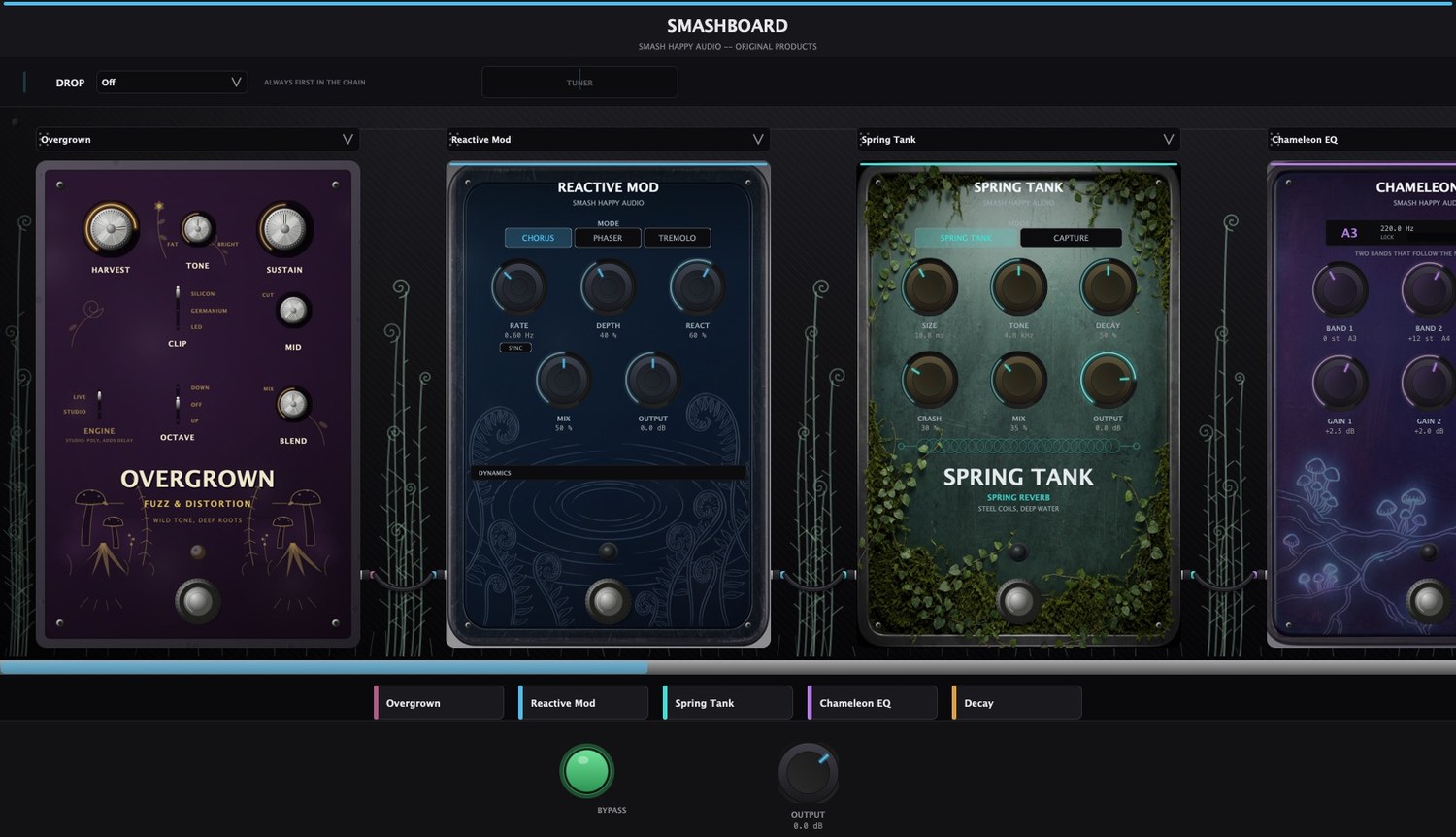
Task: Click the Always First in the Chain text
Action: click(x=314, y=83)
